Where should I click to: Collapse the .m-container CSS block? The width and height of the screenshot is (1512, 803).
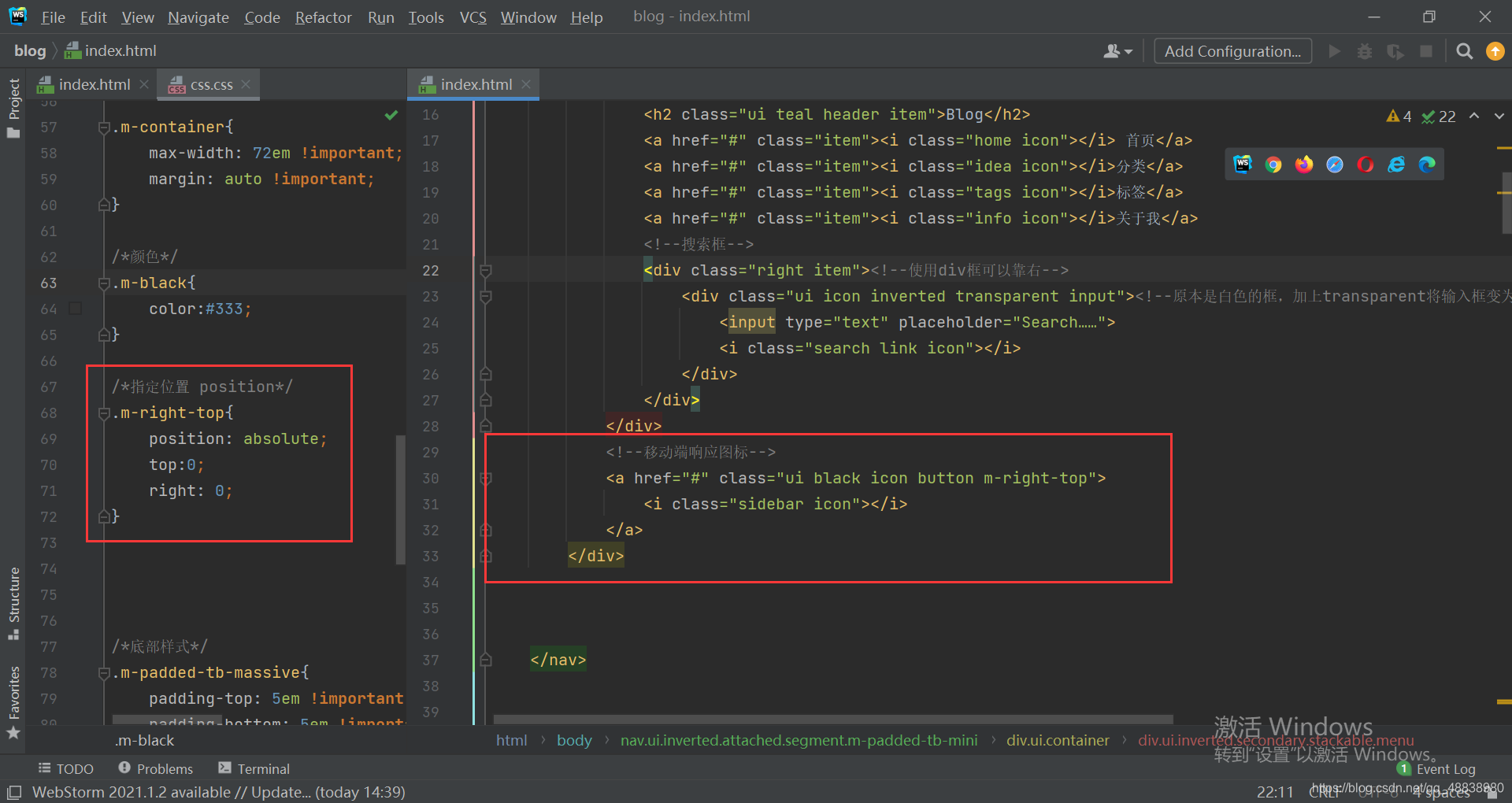pos(103,128)
